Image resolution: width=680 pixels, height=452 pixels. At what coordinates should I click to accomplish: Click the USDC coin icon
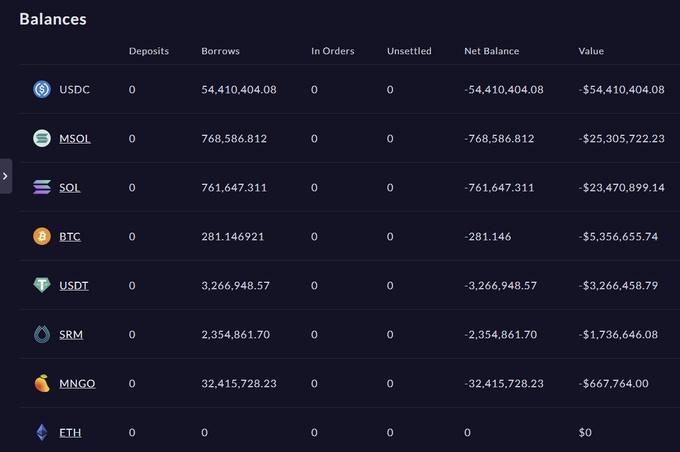[42, 89]
